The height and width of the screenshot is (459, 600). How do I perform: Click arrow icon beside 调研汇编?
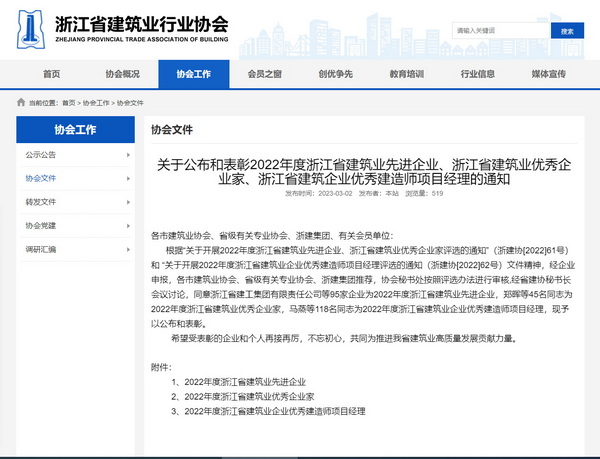[130, 248]
